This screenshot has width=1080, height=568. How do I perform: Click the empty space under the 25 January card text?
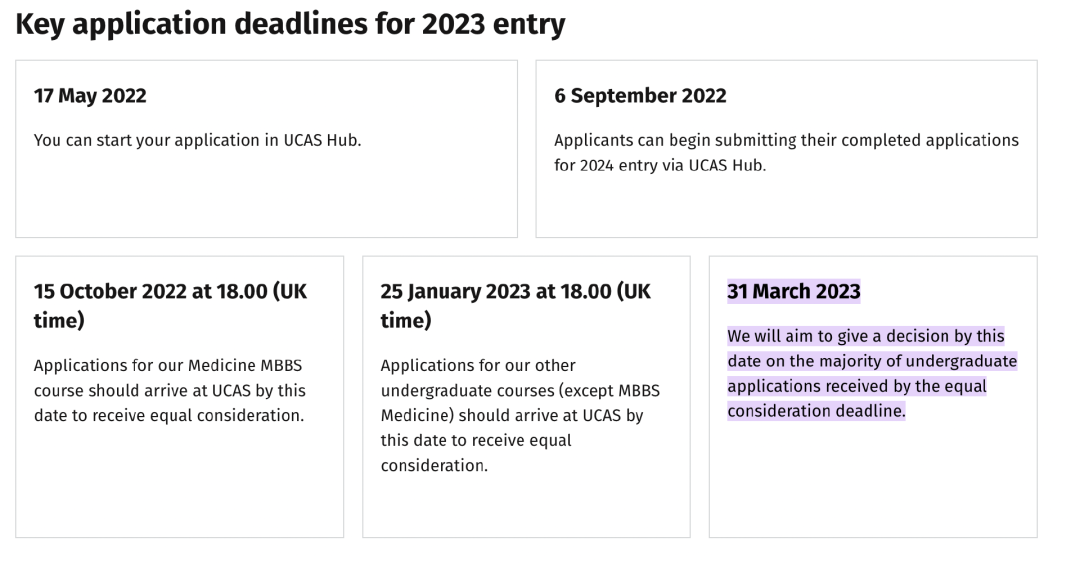[526, 506]
